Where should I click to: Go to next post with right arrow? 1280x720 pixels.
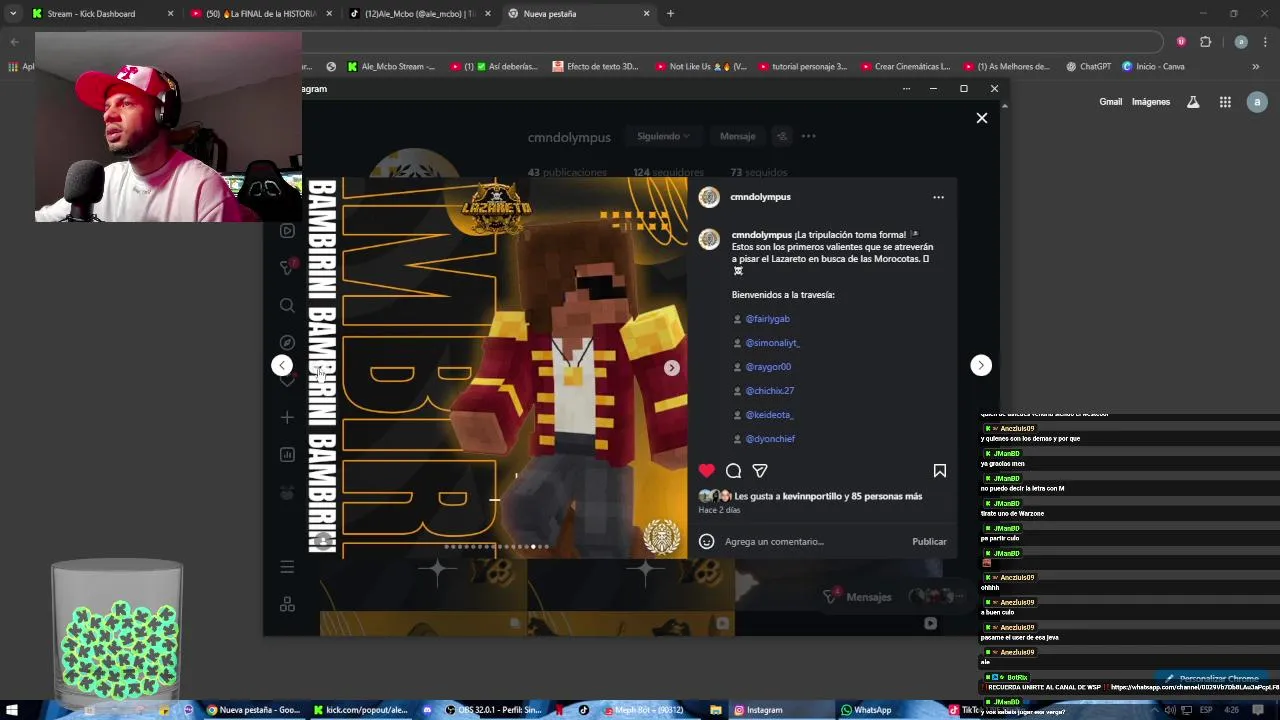(x=981, y=365)
